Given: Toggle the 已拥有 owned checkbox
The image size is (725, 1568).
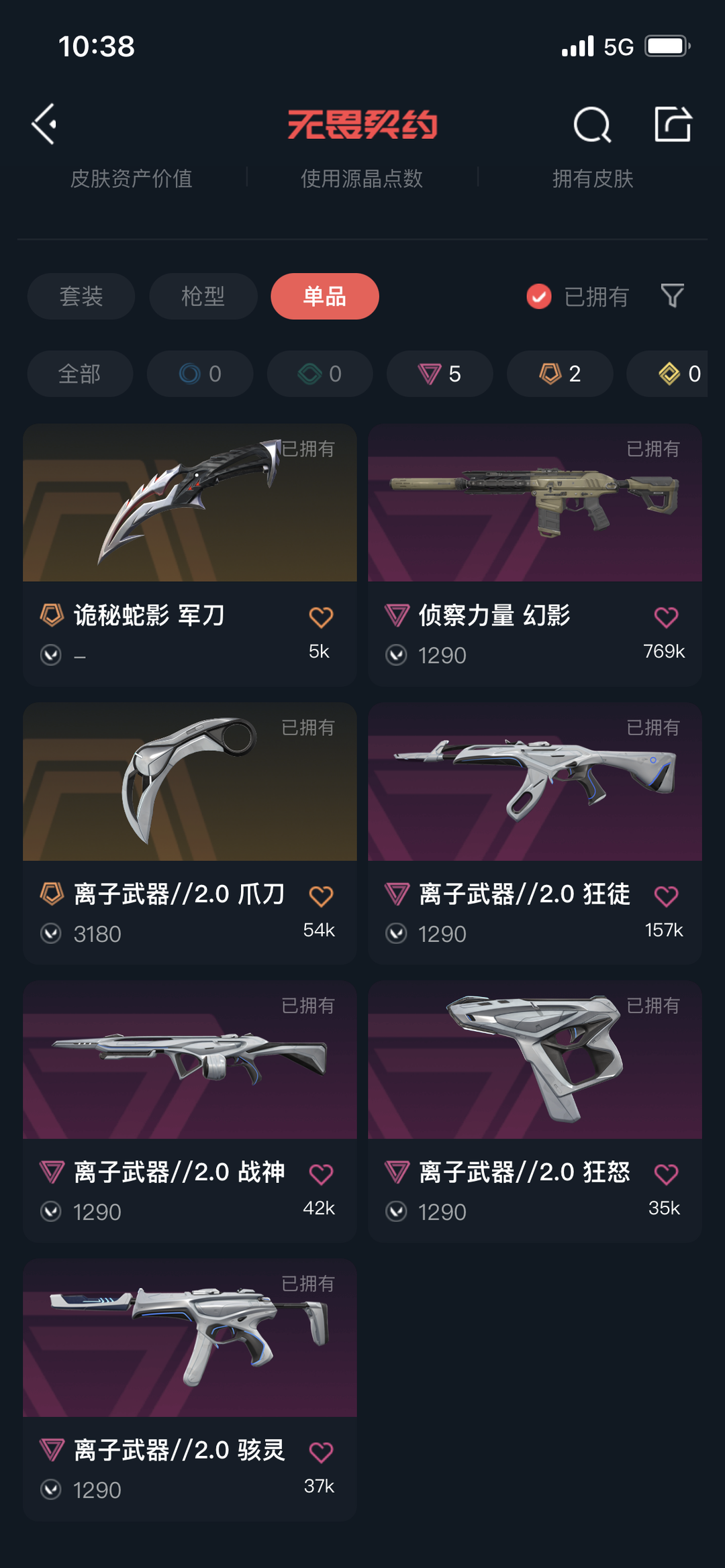Looking at the screenshot, I should [539, 296].
